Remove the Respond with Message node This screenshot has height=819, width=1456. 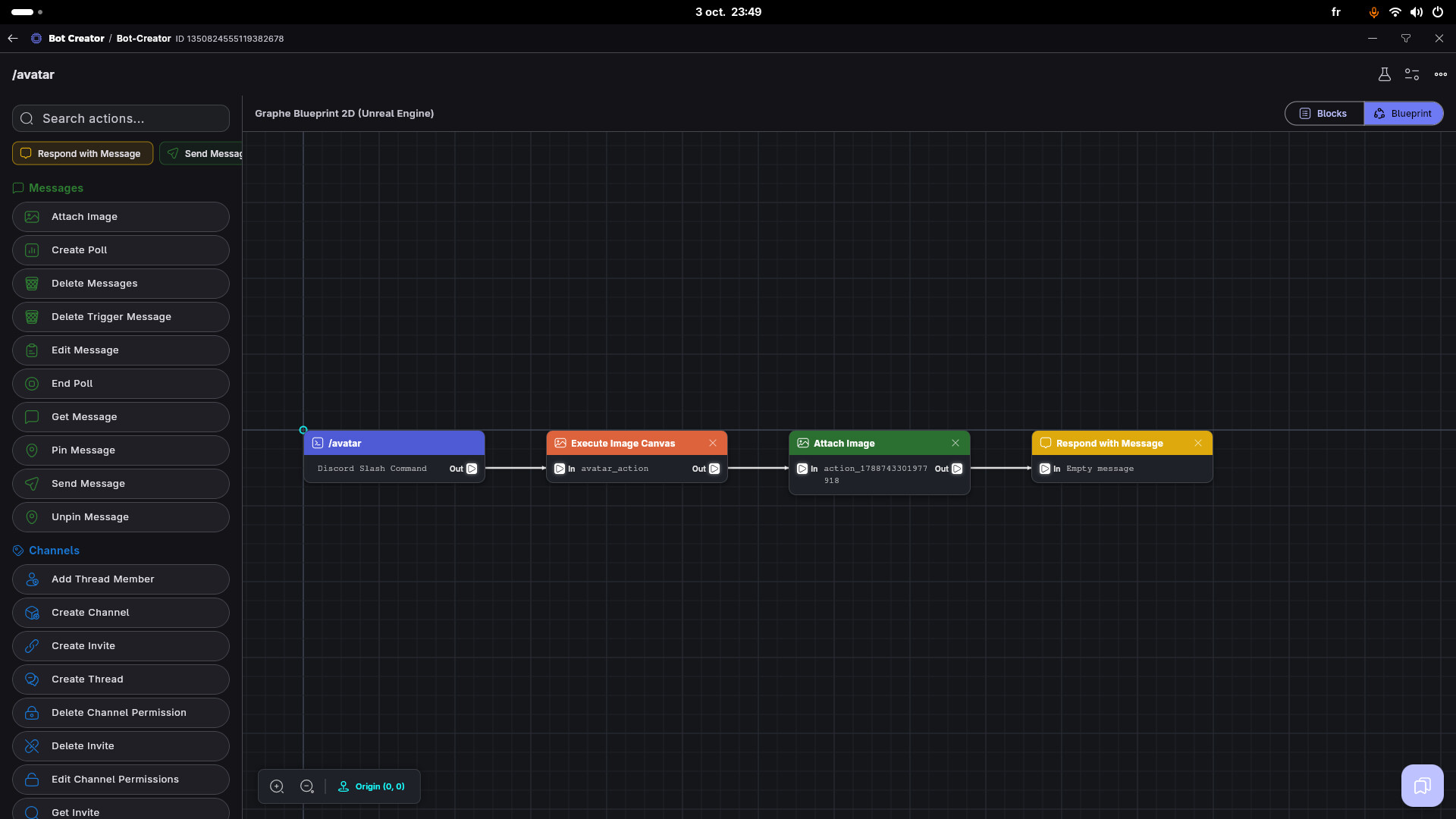1198,443
